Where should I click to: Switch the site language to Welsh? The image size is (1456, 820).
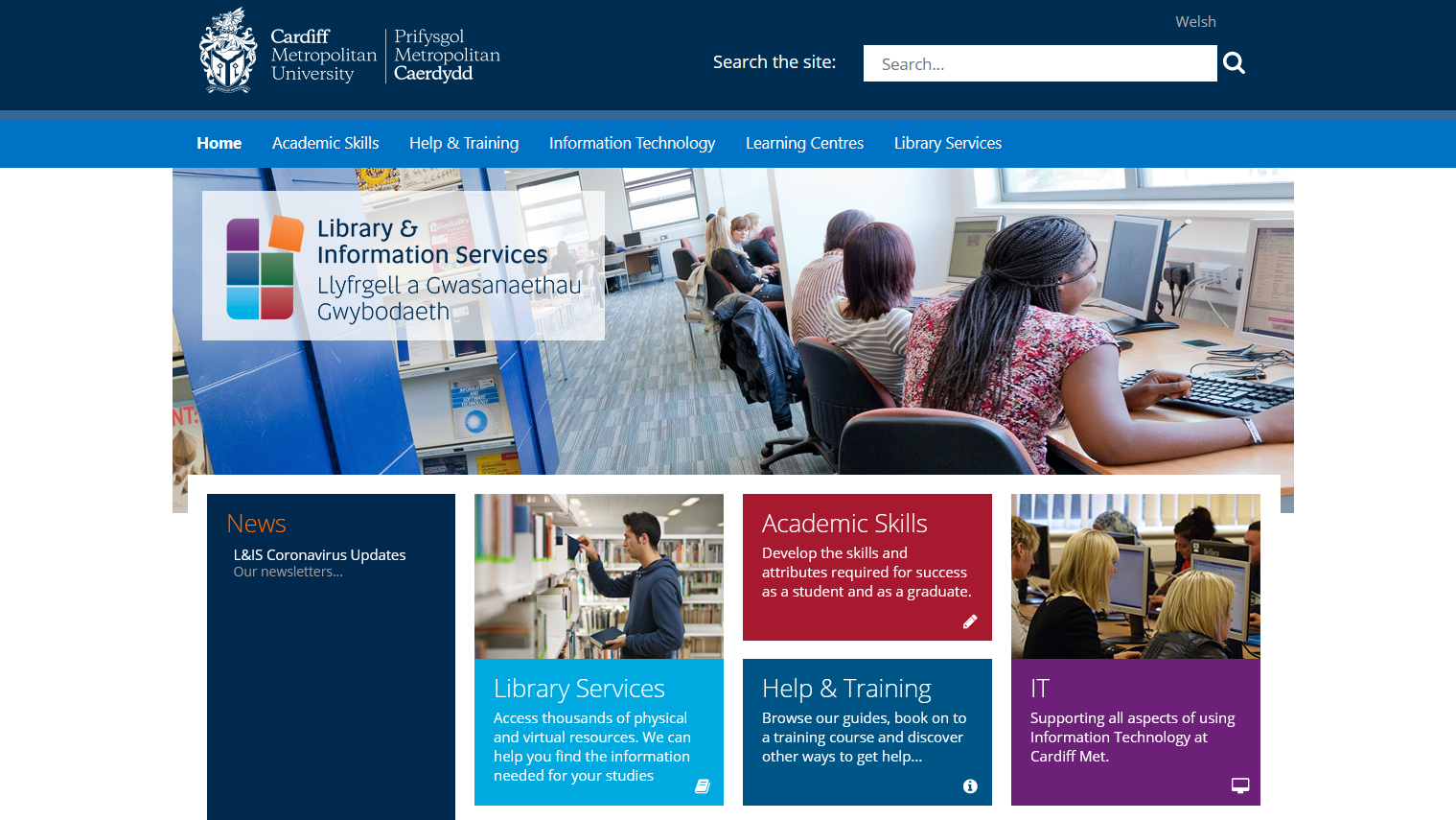point(1195,21)
